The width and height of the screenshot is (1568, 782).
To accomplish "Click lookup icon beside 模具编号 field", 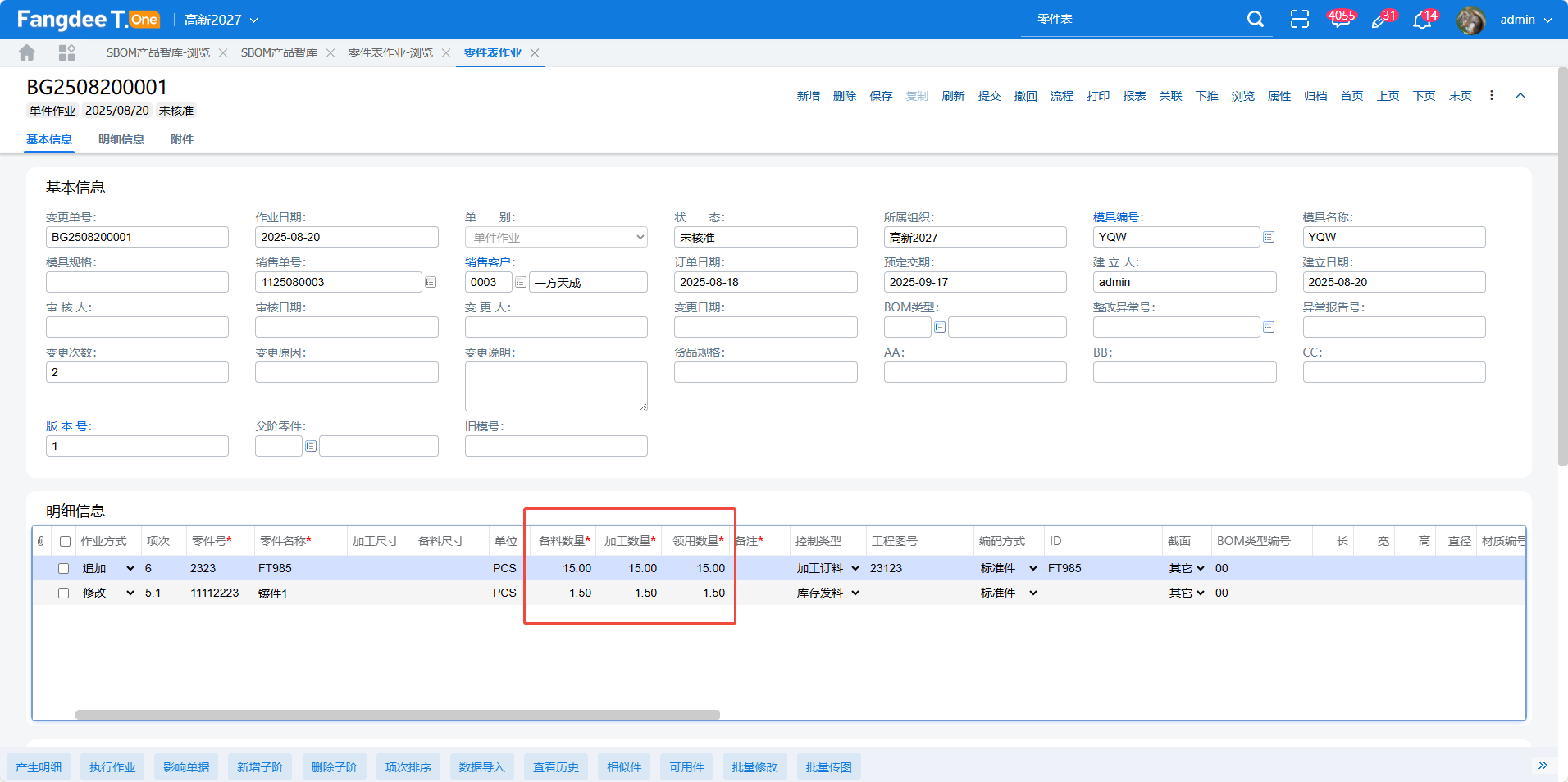I will pos(1269,237).
